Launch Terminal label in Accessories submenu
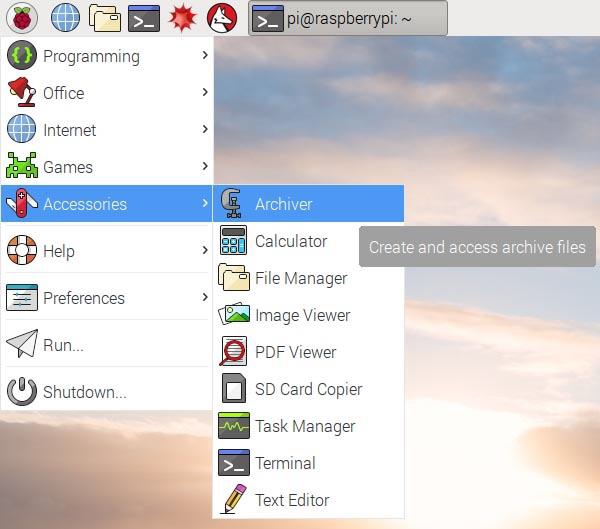The height and width of the screenshot is (529, 600). click(285, 463)
